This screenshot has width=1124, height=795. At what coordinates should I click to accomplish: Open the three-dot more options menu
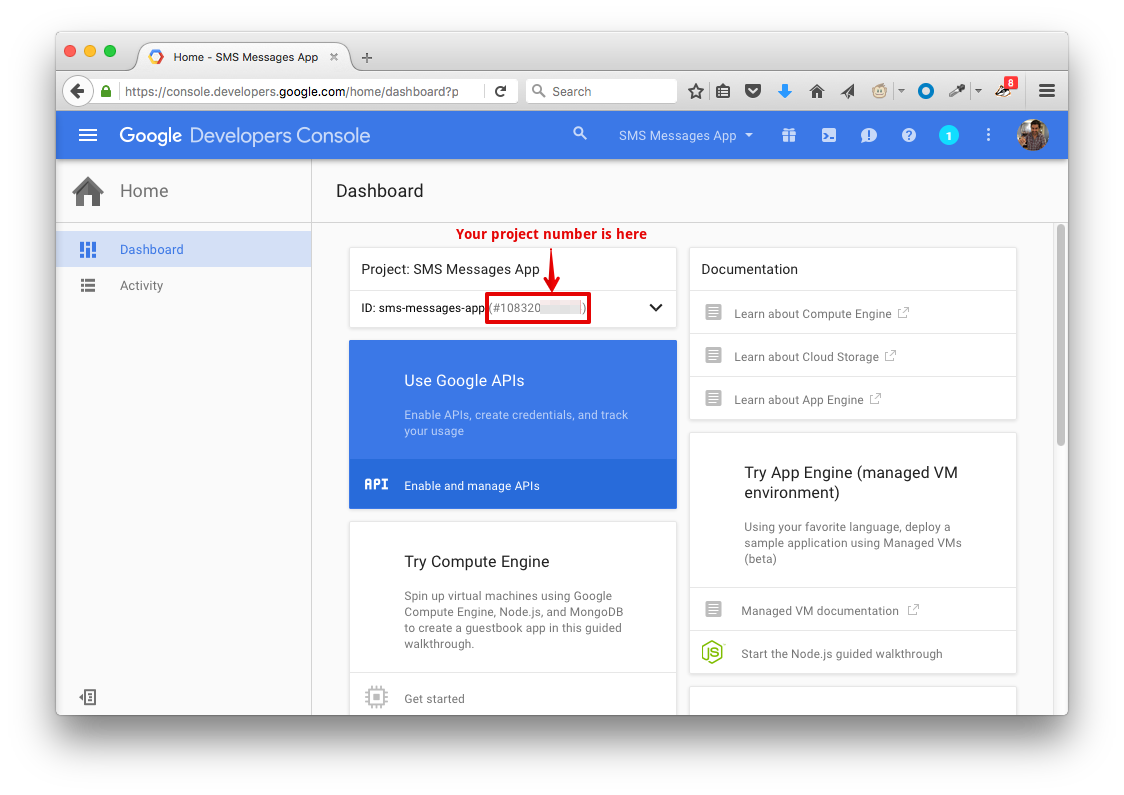point(988,135)
